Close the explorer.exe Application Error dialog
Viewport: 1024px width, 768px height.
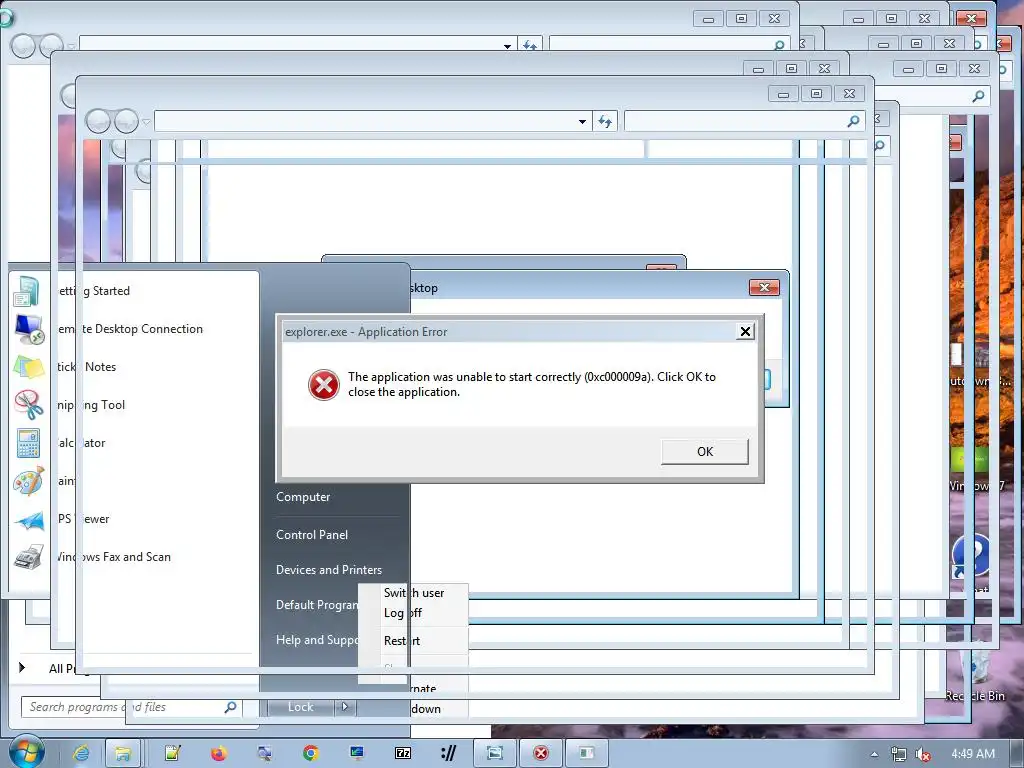[745, 332]
